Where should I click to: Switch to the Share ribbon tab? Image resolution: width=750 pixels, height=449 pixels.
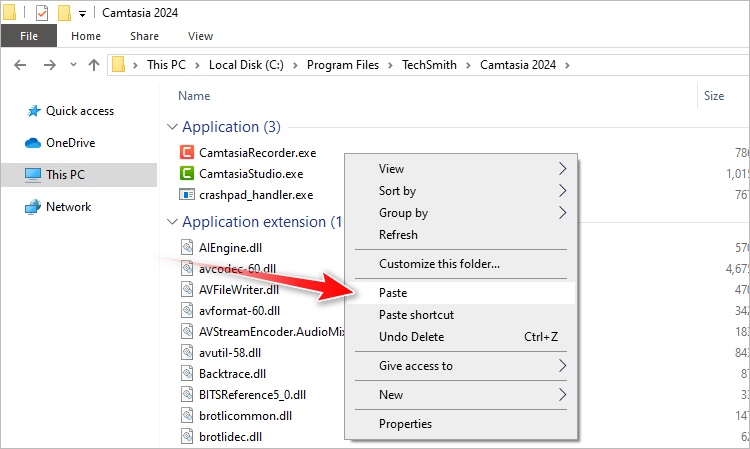click(x=144, y=36)
